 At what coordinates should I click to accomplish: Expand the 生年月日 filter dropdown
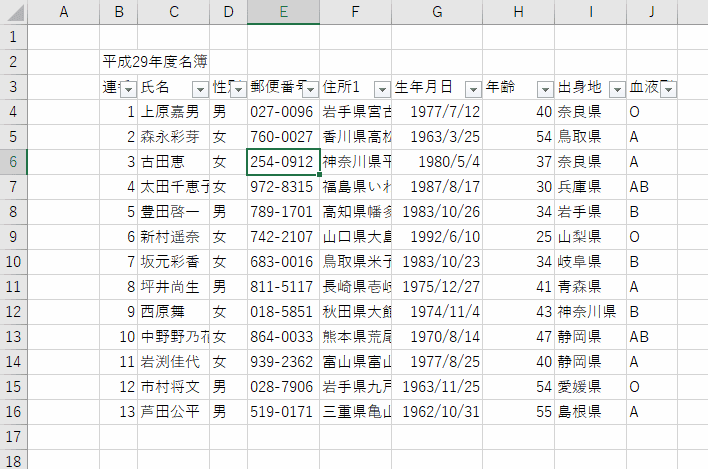[x=471, y=89]
